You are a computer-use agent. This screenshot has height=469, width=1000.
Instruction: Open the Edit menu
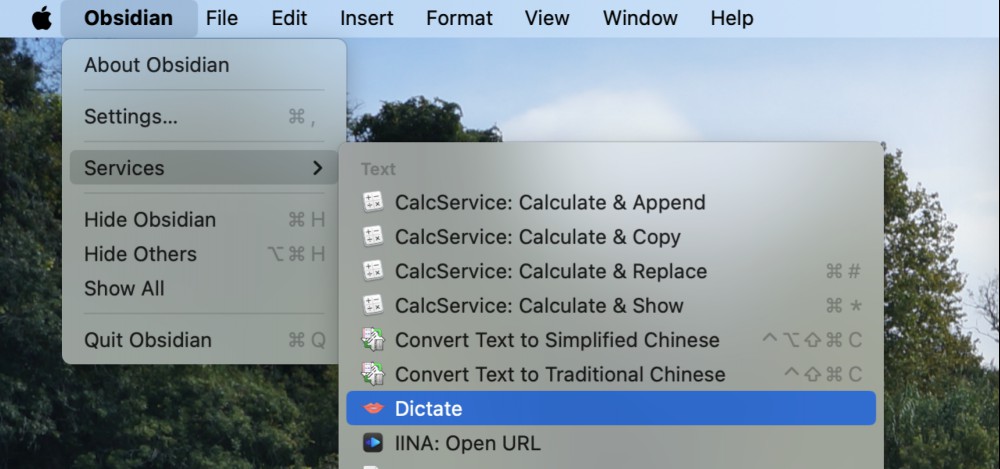[x=290, y=18]
